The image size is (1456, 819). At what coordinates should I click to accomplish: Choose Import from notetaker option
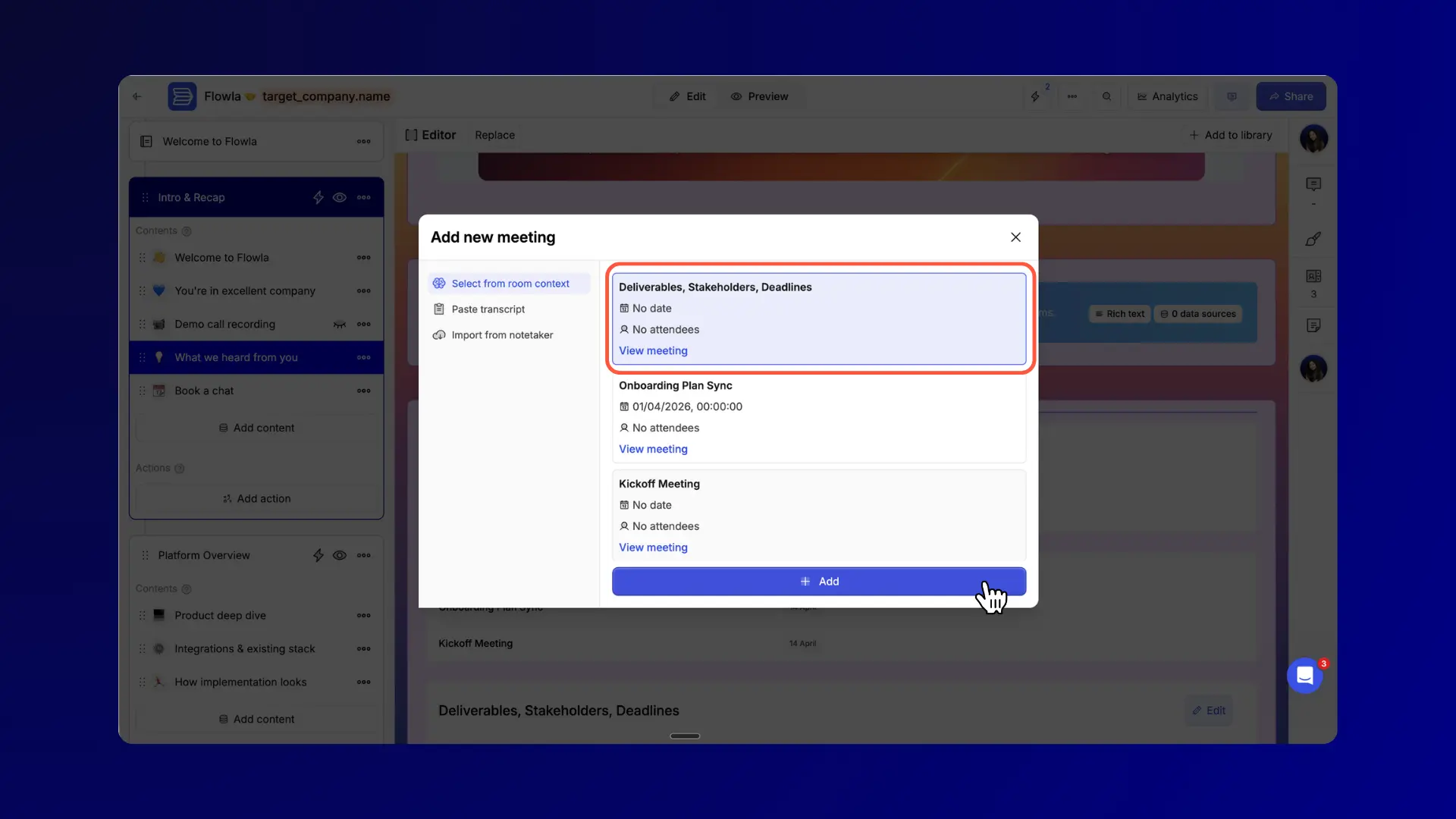point(501,335)
